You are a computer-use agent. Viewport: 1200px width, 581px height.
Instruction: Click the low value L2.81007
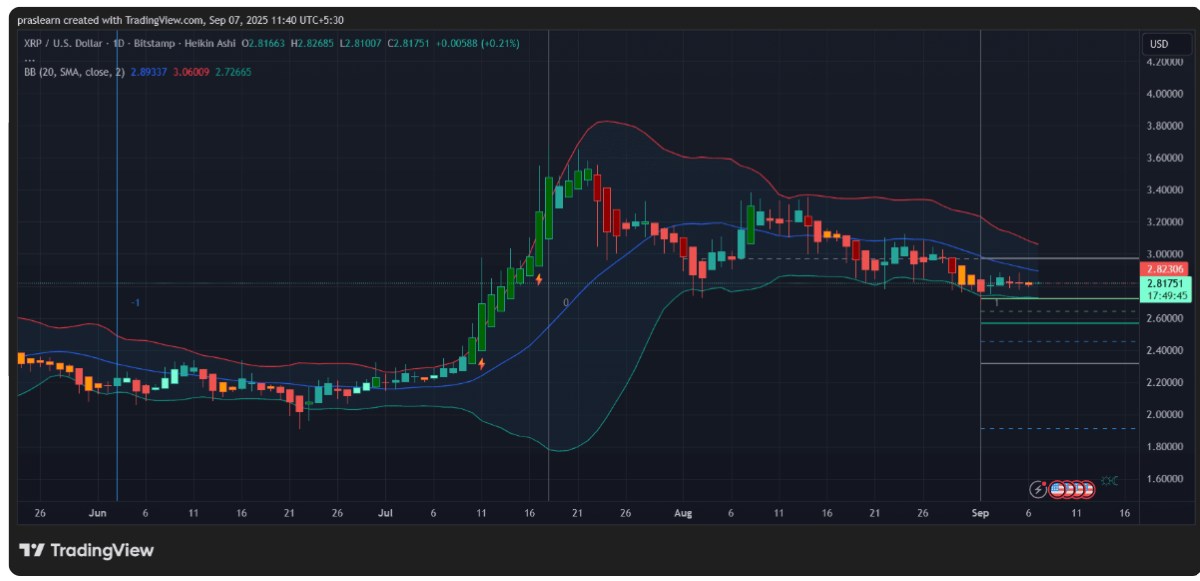coord(362,44)
